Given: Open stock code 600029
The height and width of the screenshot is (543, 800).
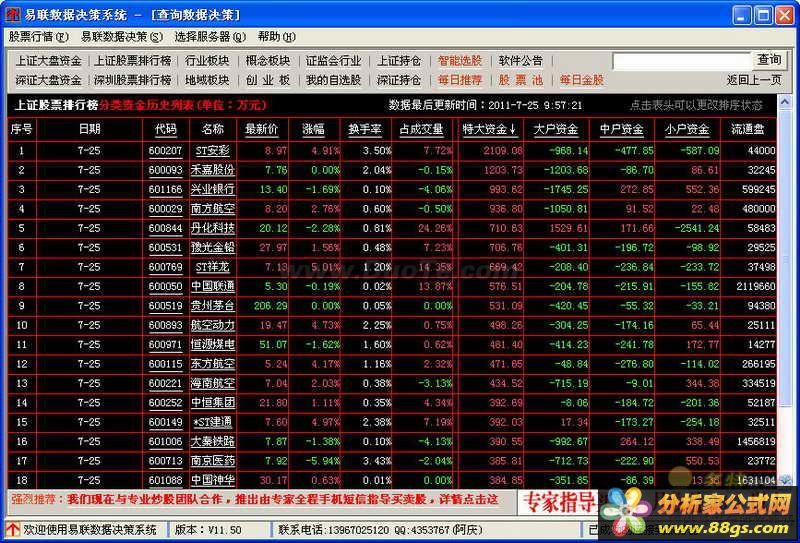Looking at the screenshot, I should point(165,209).
